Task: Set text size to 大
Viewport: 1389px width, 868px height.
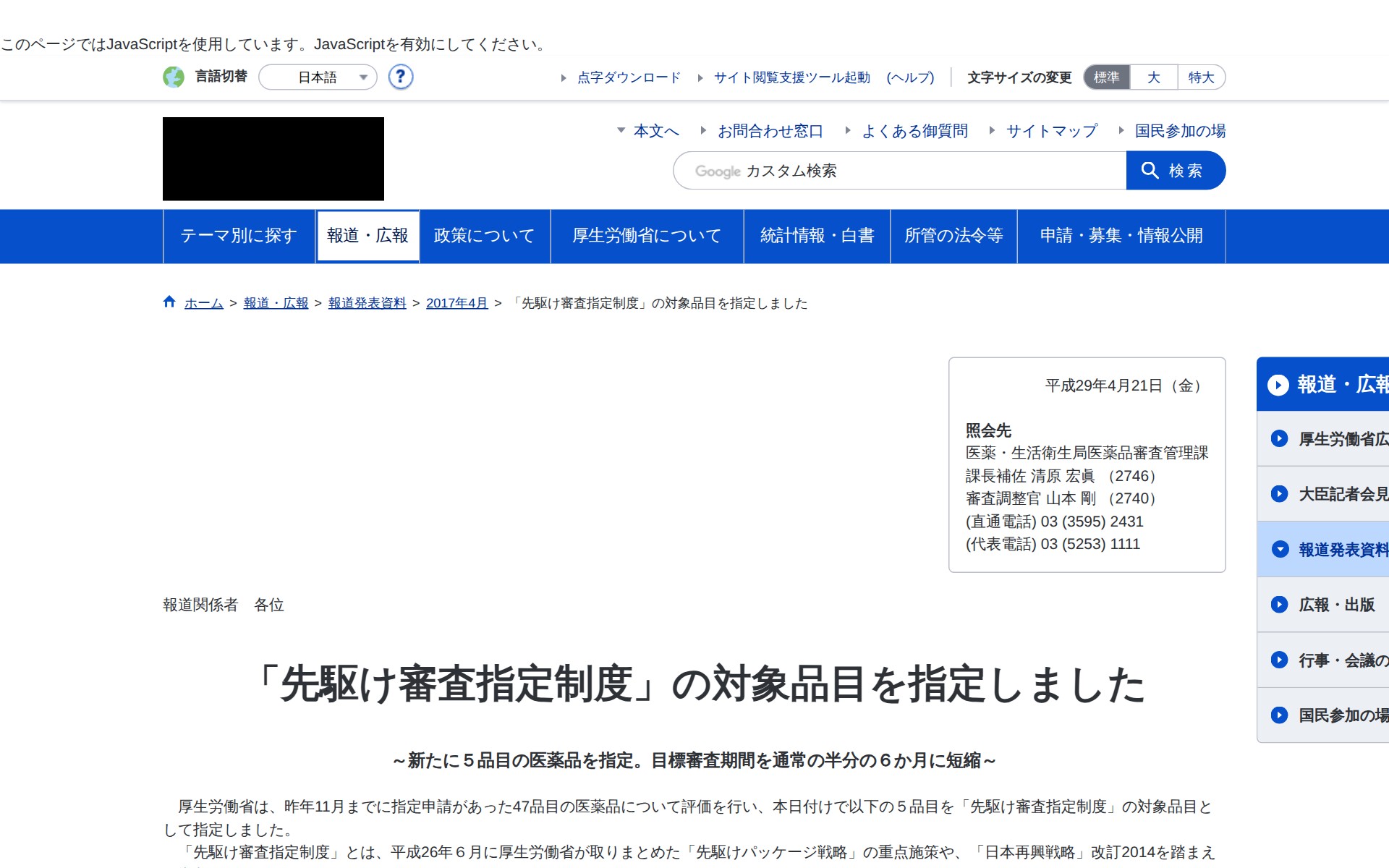Action: tap(1153, 77)
